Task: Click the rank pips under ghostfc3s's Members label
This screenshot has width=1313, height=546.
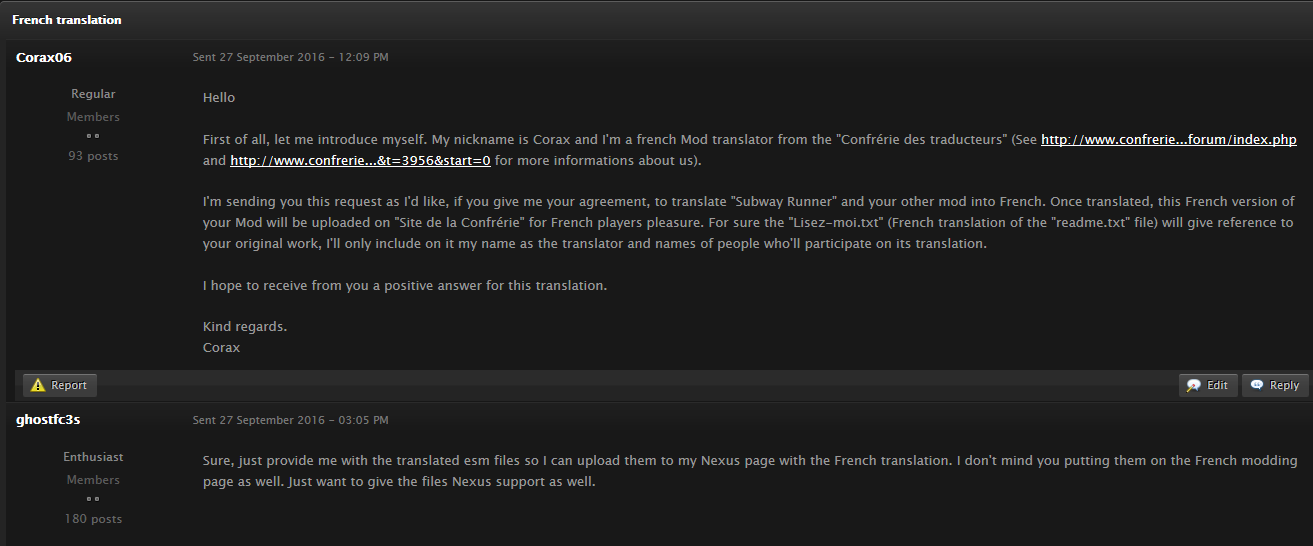Action: 93,499
